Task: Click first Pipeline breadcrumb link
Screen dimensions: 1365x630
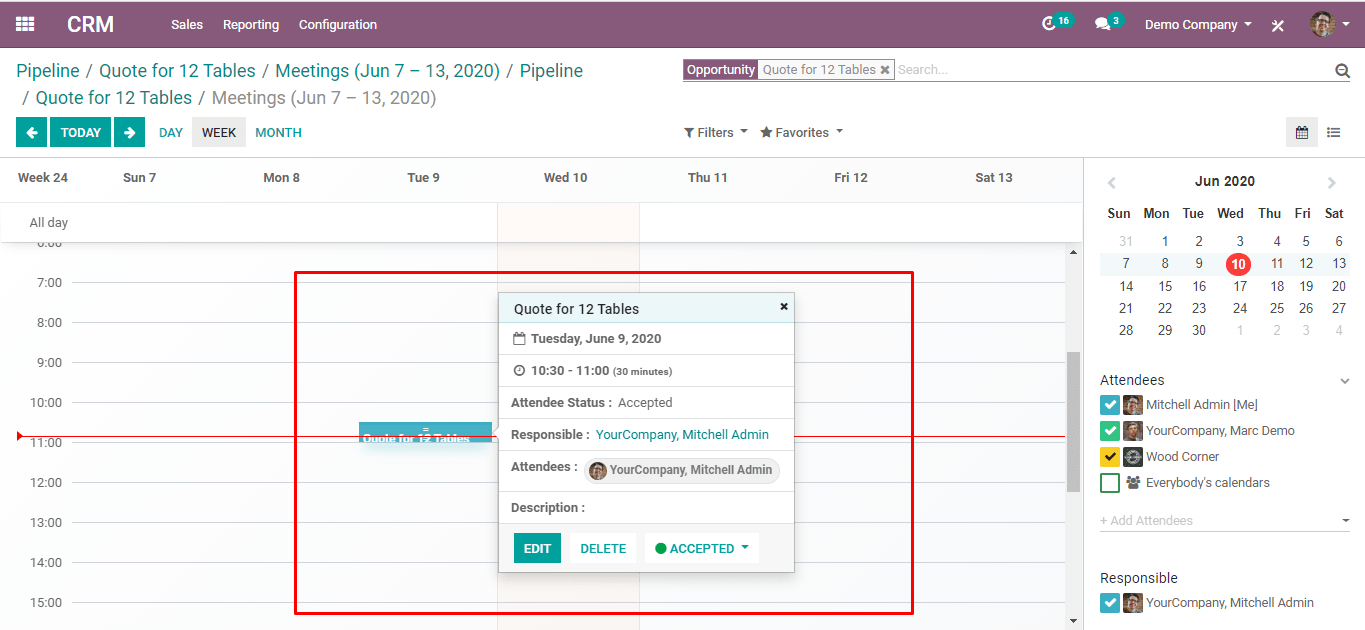Action: click(48, 71)
